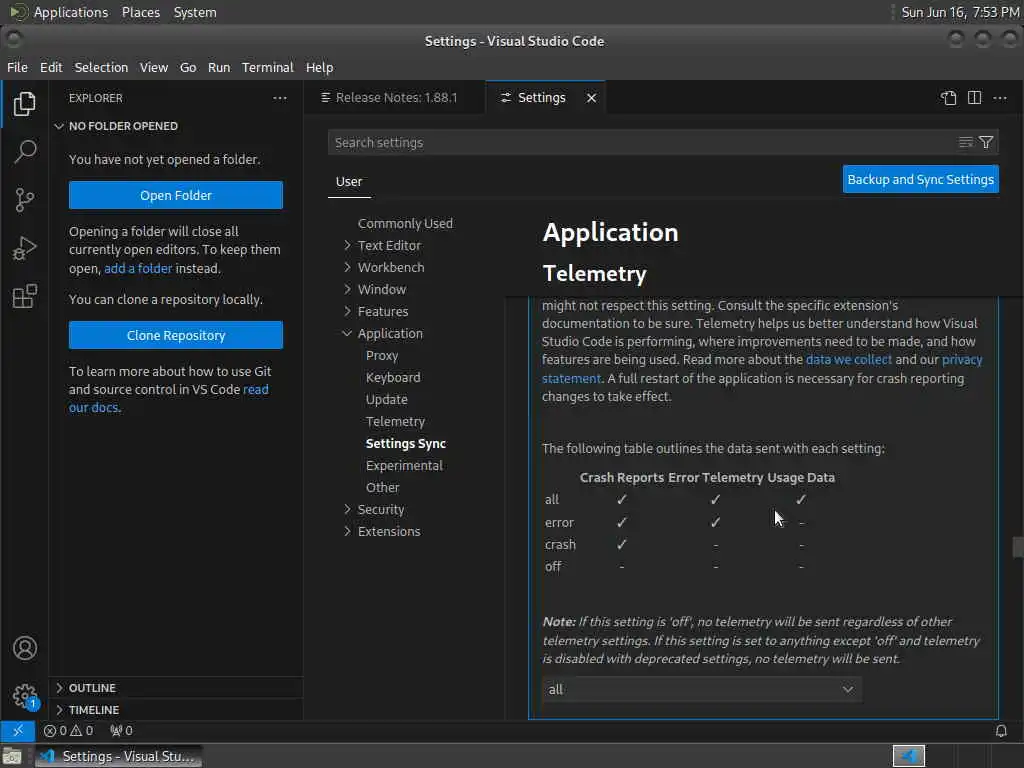Image resolution: width=1024 pixels, height=768 pixels.
Task: Click the ports forwarded status indicator
Action: tap(121, 731)
